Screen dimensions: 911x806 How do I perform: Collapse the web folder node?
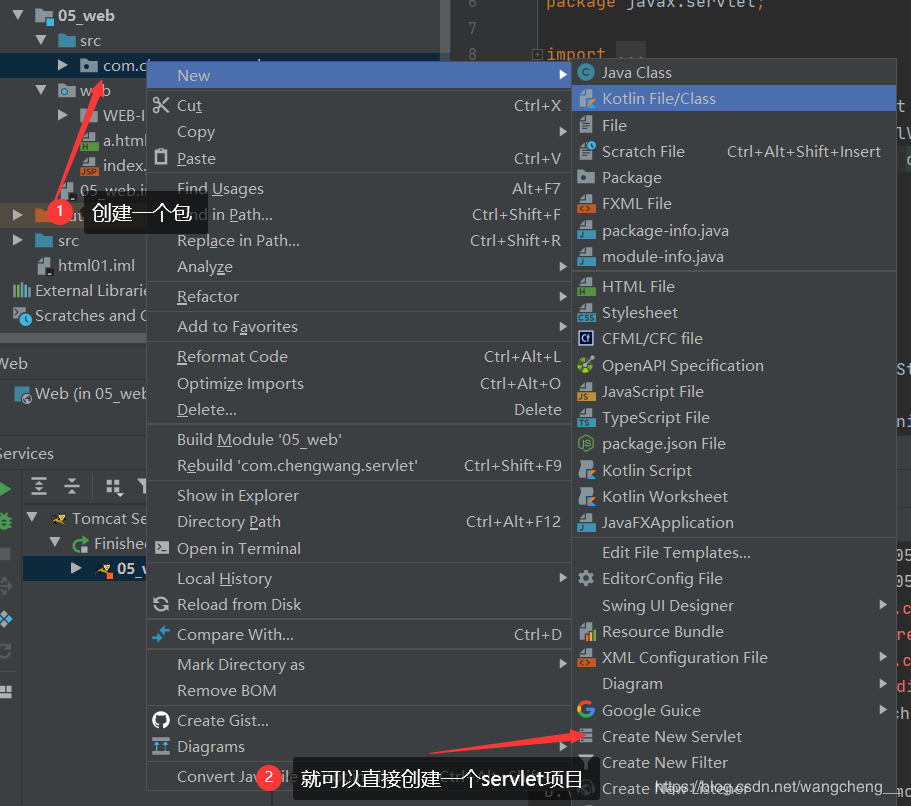[x=41, y=90]
